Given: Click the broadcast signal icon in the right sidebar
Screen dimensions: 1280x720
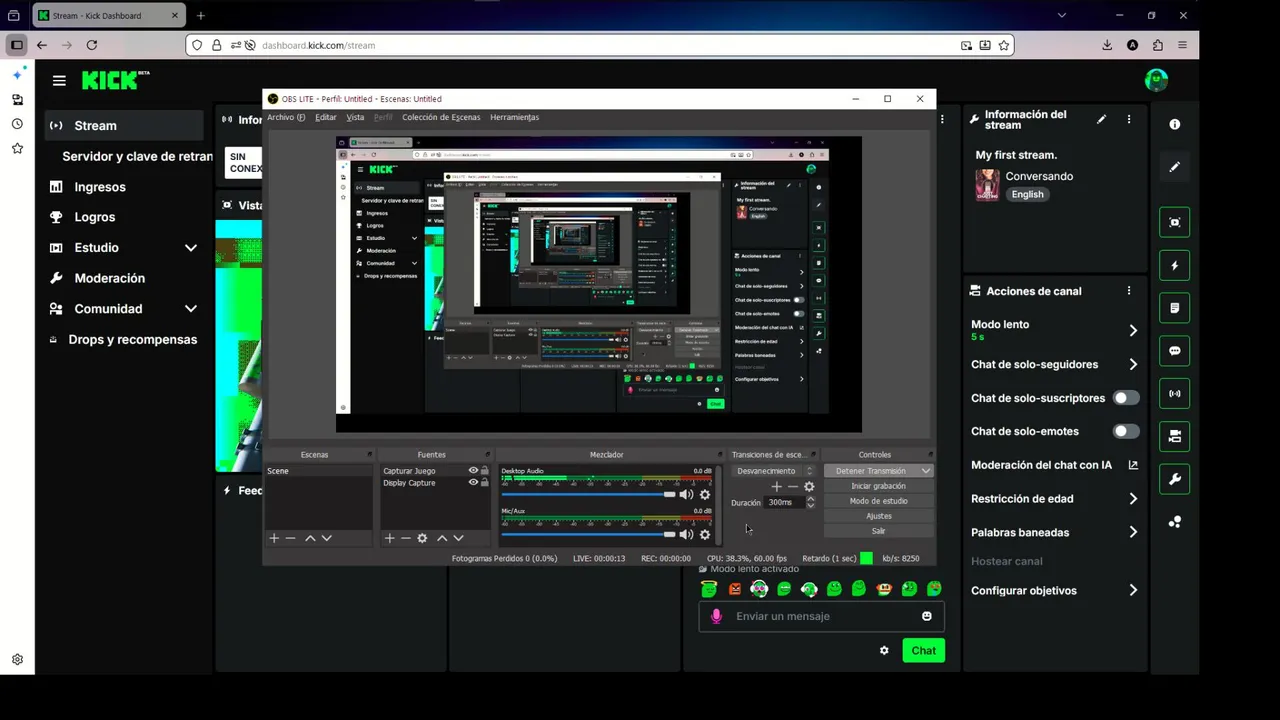Looking at the screenshot, I should [1175, 393].
